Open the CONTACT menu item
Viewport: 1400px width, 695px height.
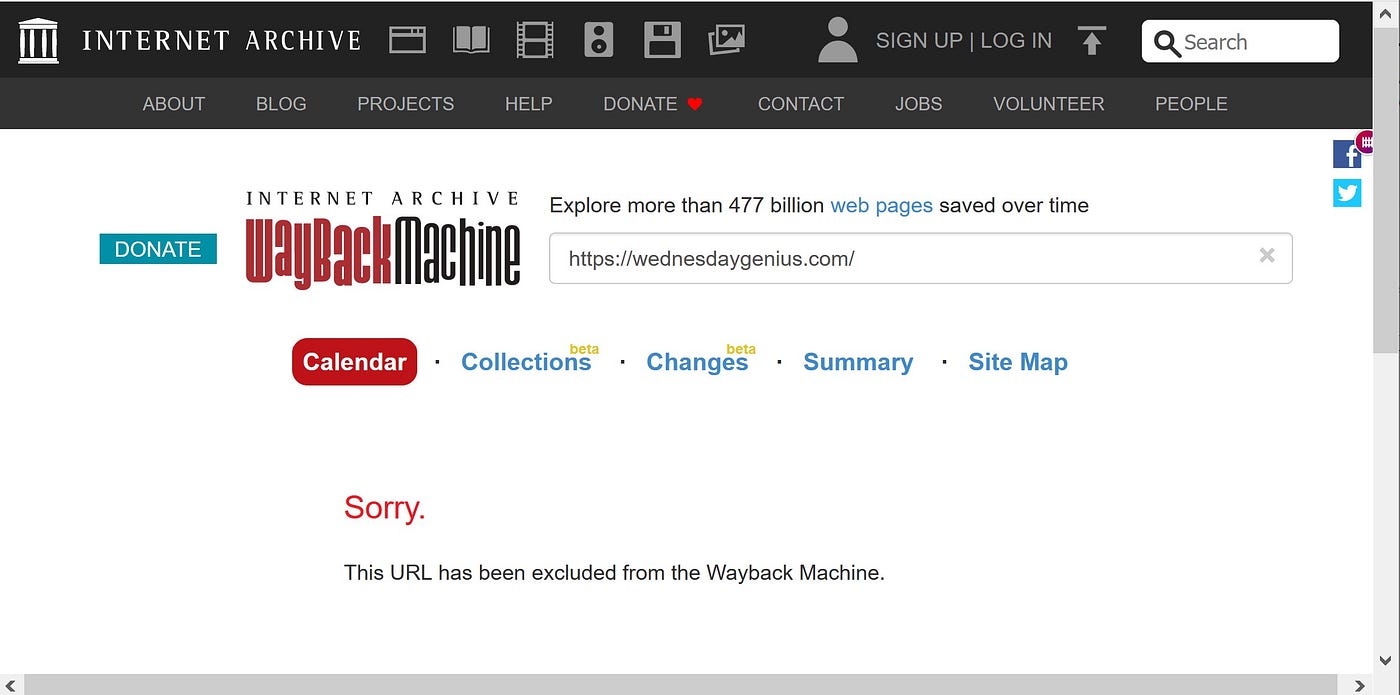(x=801, y=104)
